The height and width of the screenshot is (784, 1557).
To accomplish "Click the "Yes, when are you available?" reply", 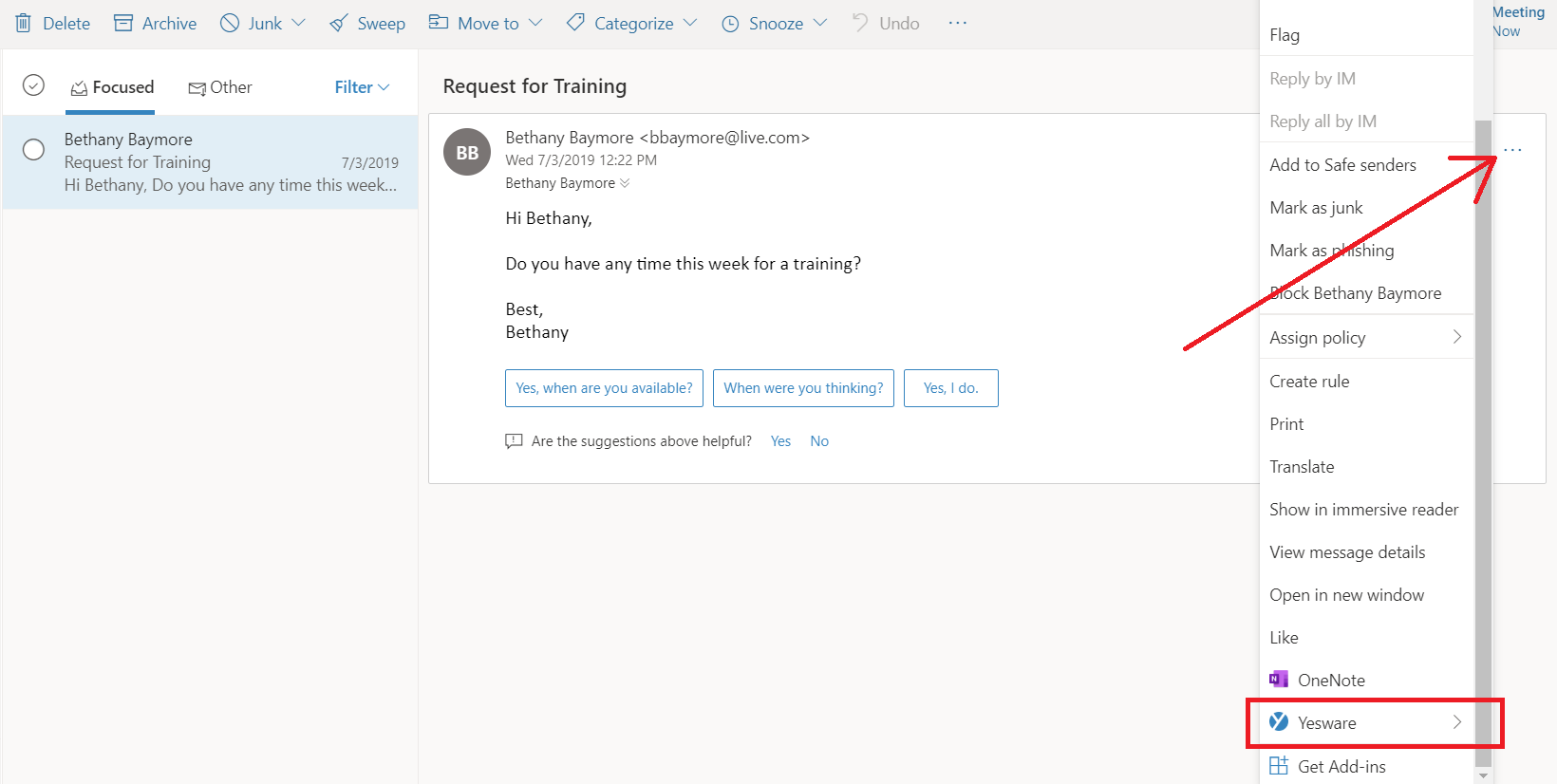I will coord(604,388).
